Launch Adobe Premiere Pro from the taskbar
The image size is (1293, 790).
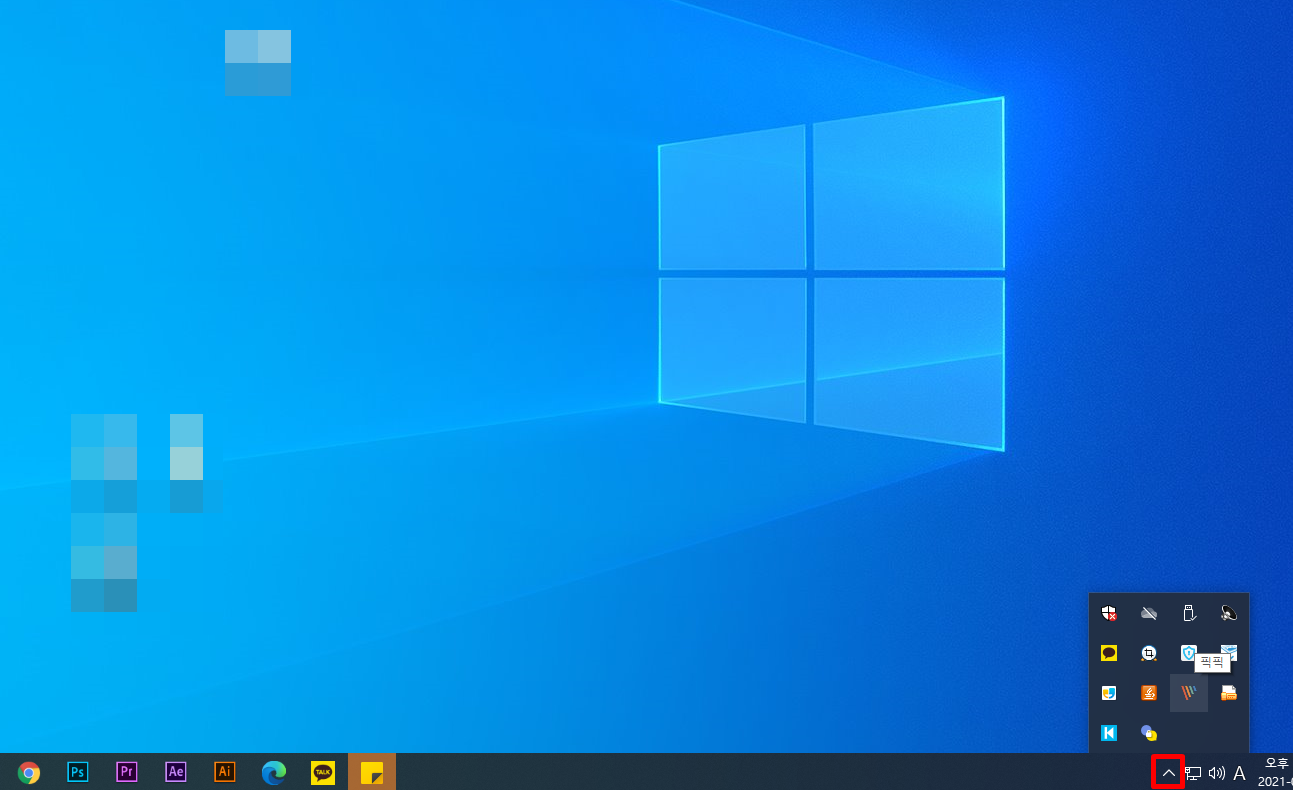click(126, 772)
